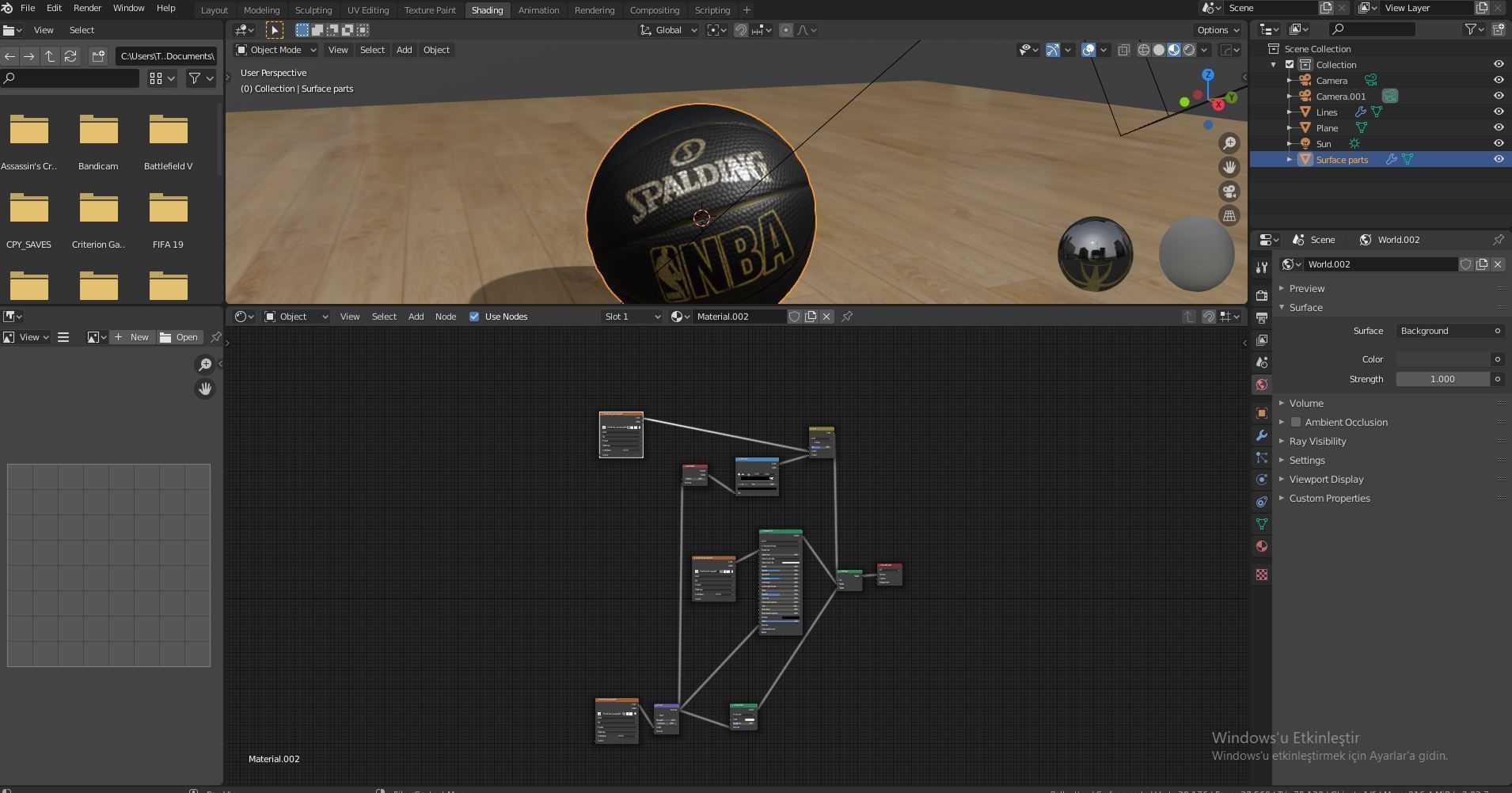Expand the Volume panel
Image resolution: width=1512 pixels, height=793 pixels.
click(x=1306, y=404)
